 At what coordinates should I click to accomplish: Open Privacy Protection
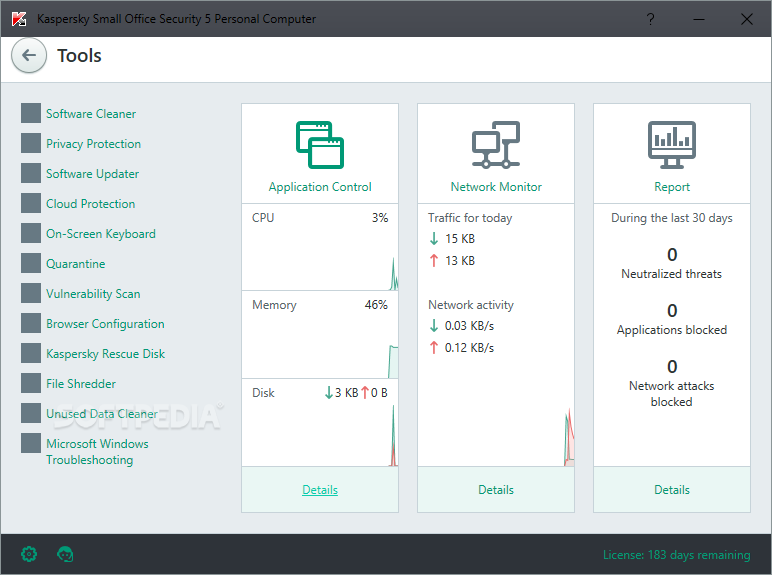tap(94, 144)
